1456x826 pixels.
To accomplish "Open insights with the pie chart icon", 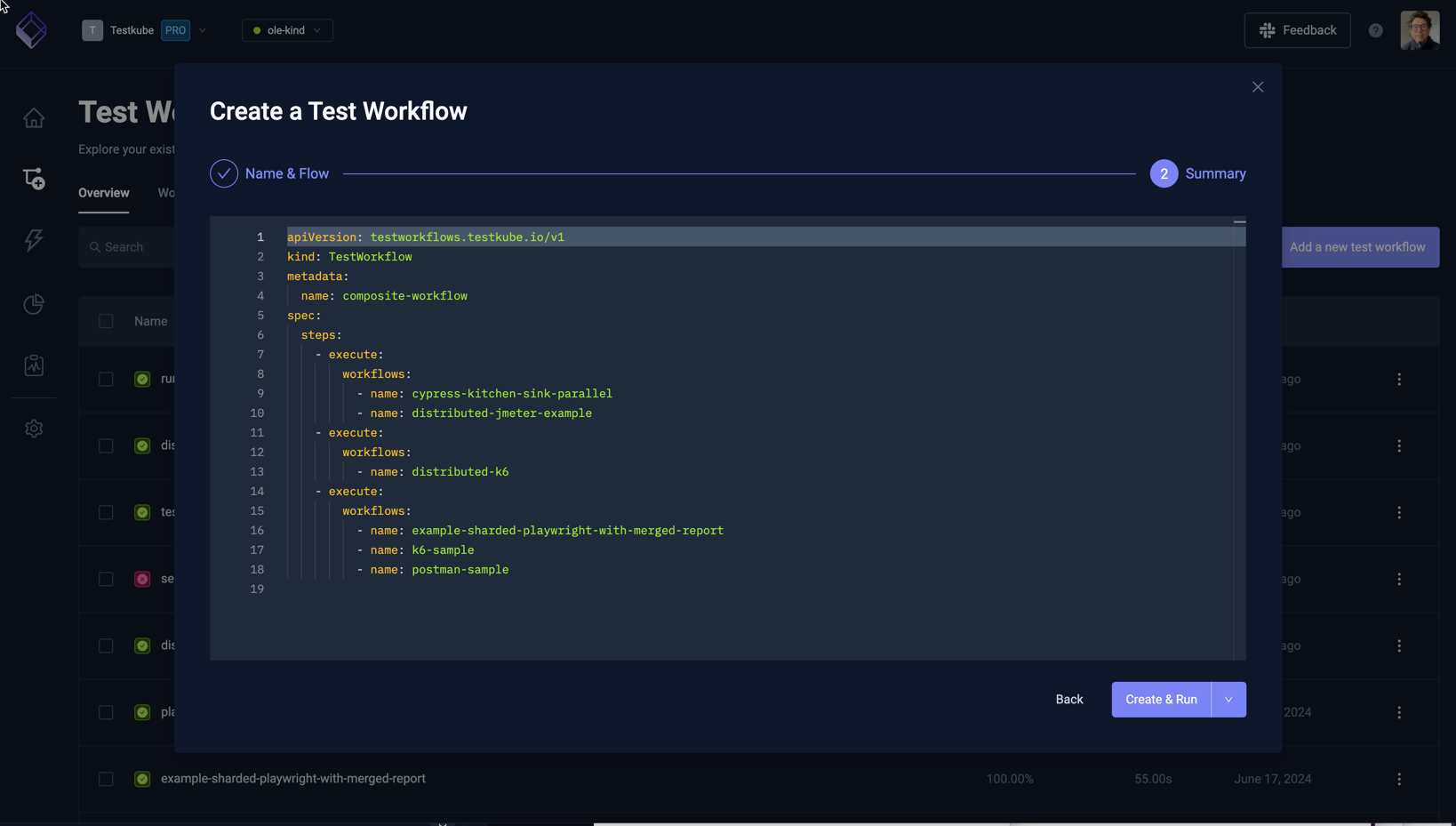I will point(33,304).
